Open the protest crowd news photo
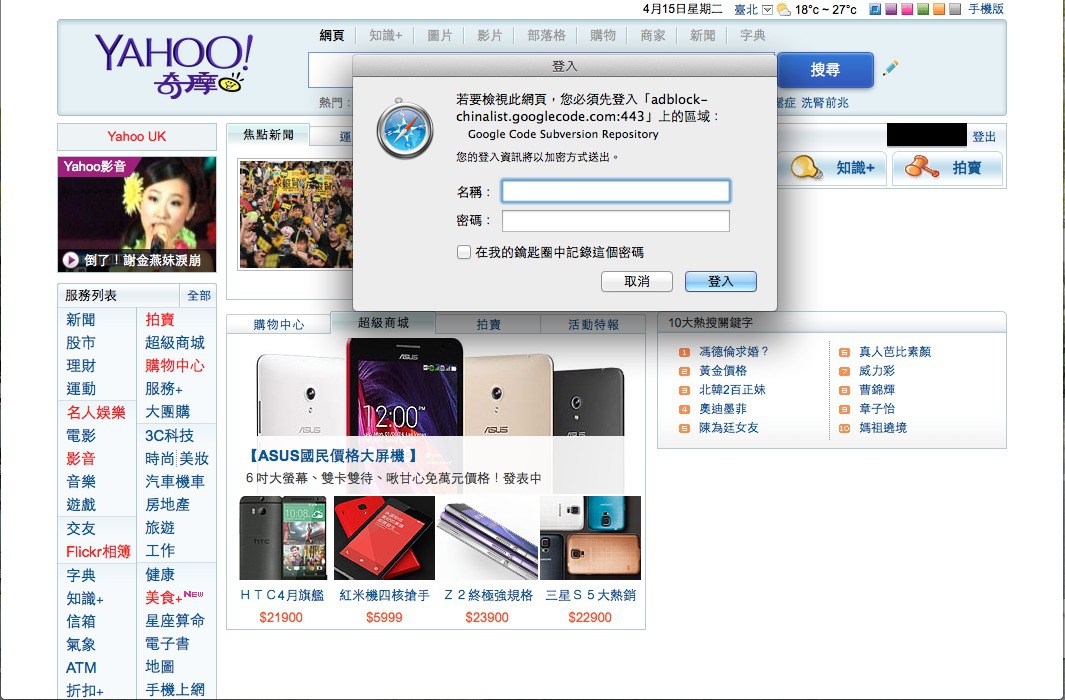 coord(296,215)
